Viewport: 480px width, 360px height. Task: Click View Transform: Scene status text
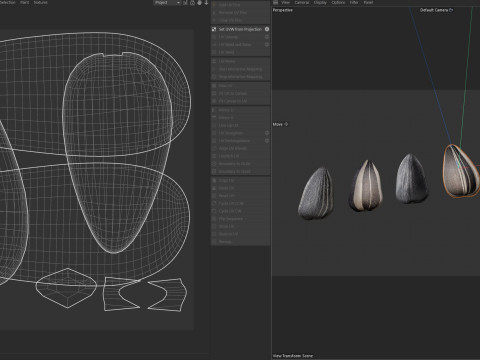tap(293, 356)
